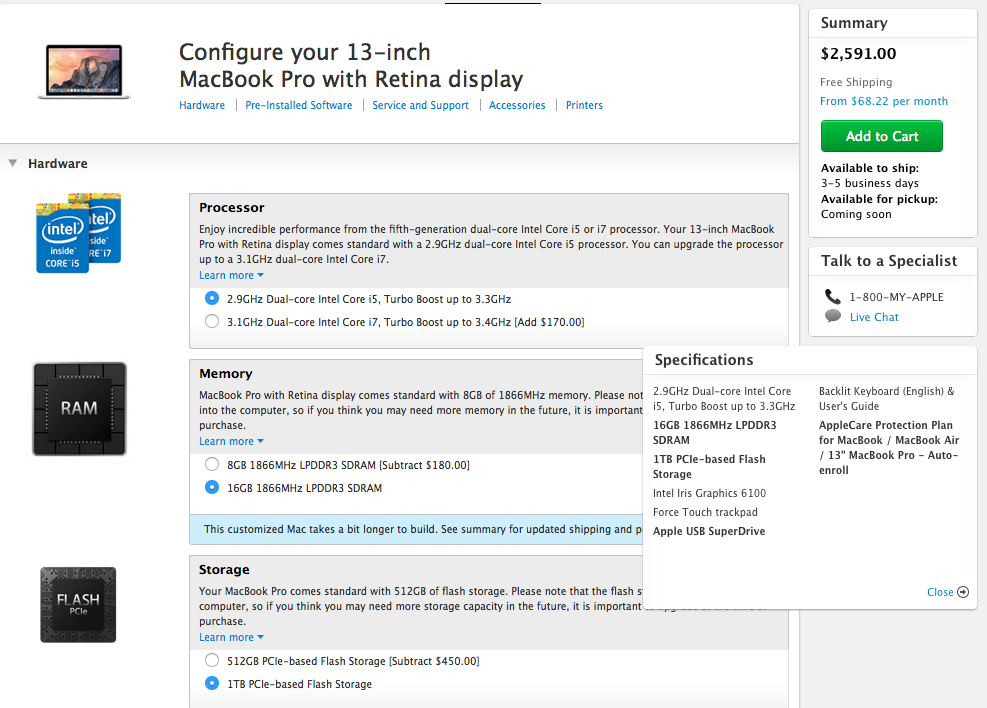Image resolution: width=987 pixels, height=708 pixels.
Task: Select 2.9GHz Dual-core Intel Core i5 option
Action: 212,298
